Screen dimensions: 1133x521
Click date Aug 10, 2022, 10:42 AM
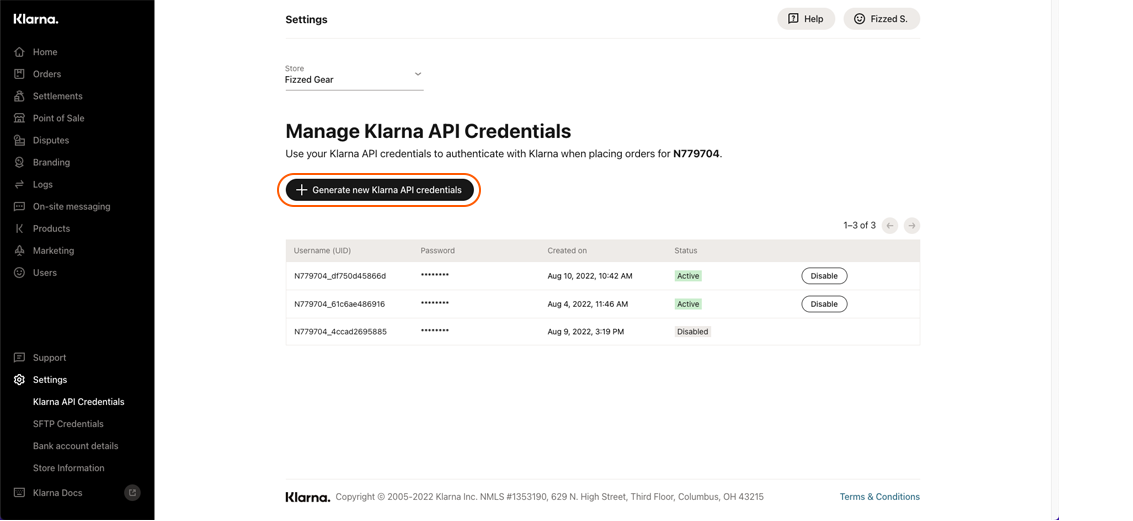[x=590, y=276]
